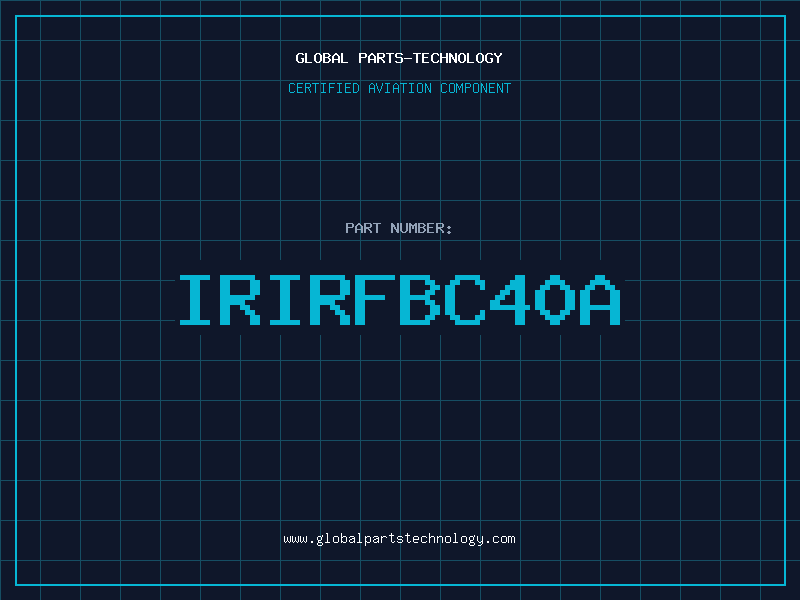
Task: Open the www.globalpartstechnology.com link
Action: click(x=399, y=539)
